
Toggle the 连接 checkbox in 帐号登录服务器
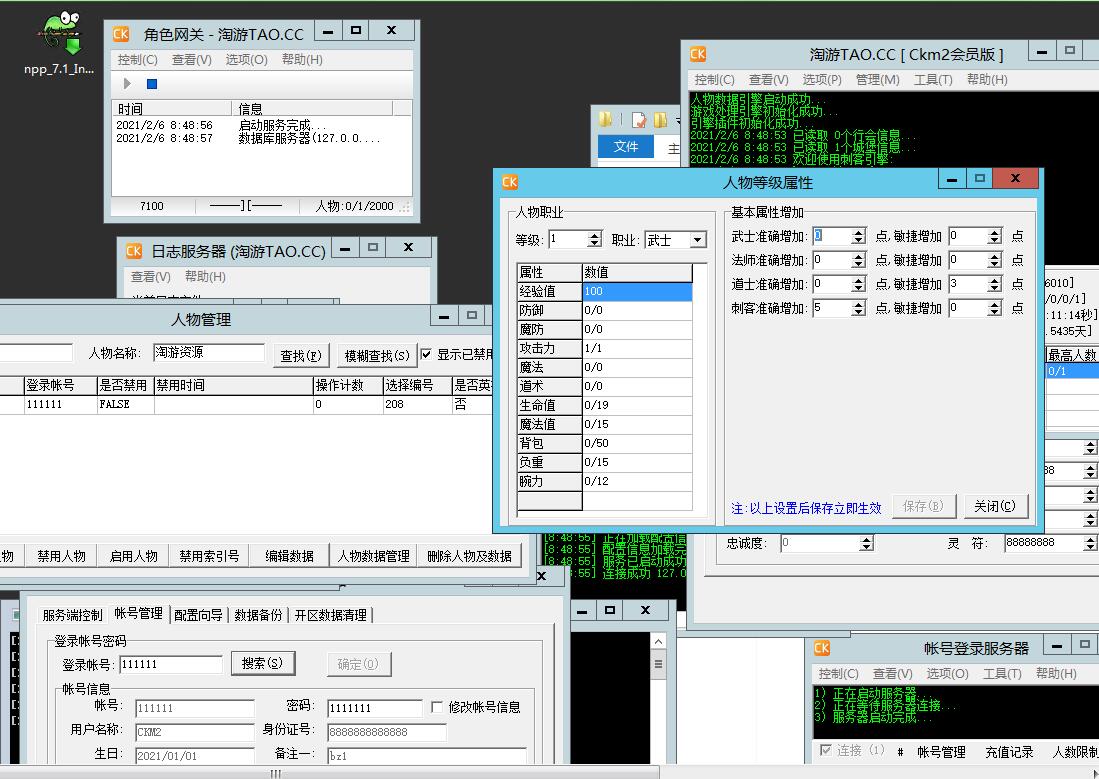(825, 750)
